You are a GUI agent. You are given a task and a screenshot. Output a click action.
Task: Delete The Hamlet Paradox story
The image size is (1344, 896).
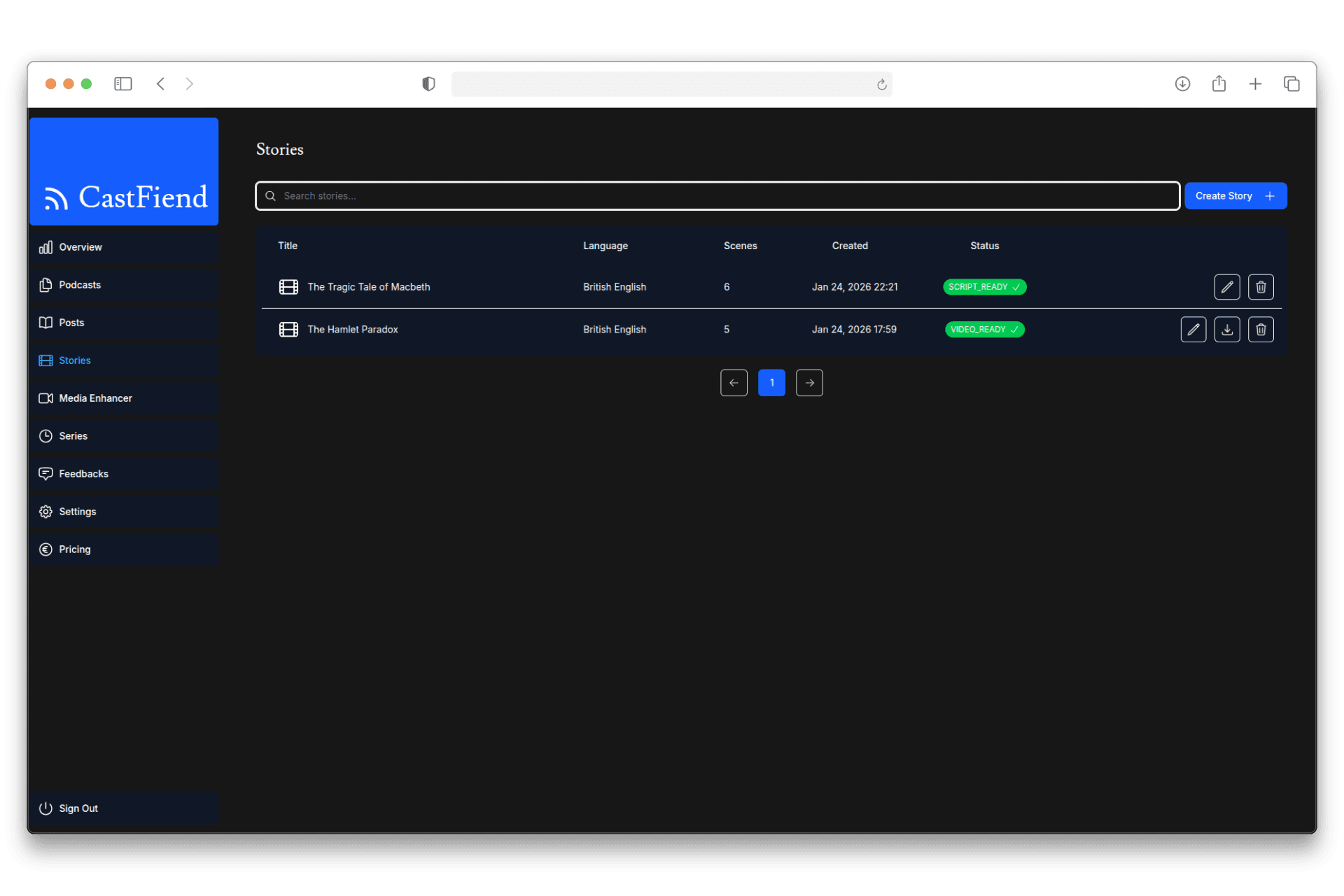pos(1260,329)
